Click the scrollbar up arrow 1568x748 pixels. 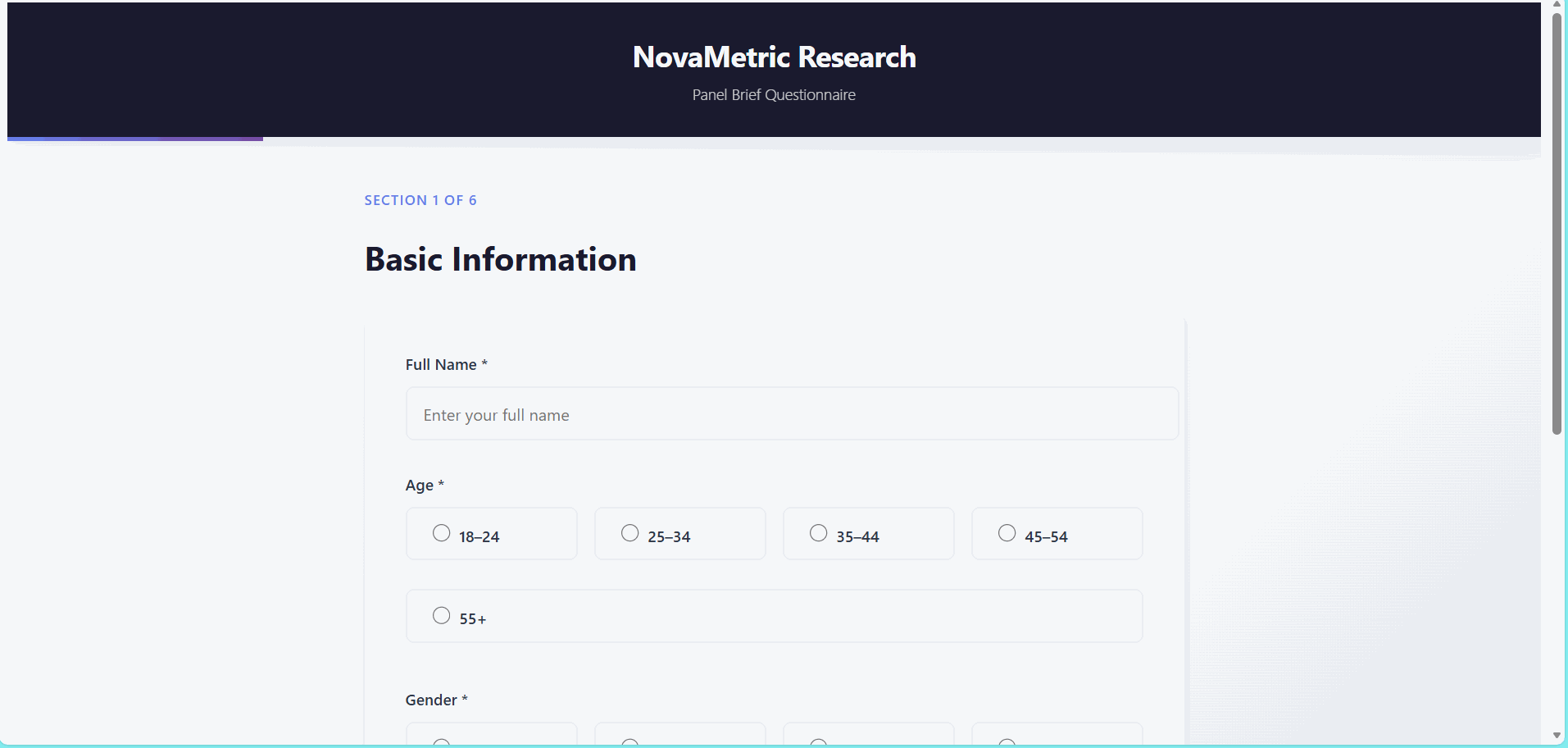click(x=1557, y=5)
